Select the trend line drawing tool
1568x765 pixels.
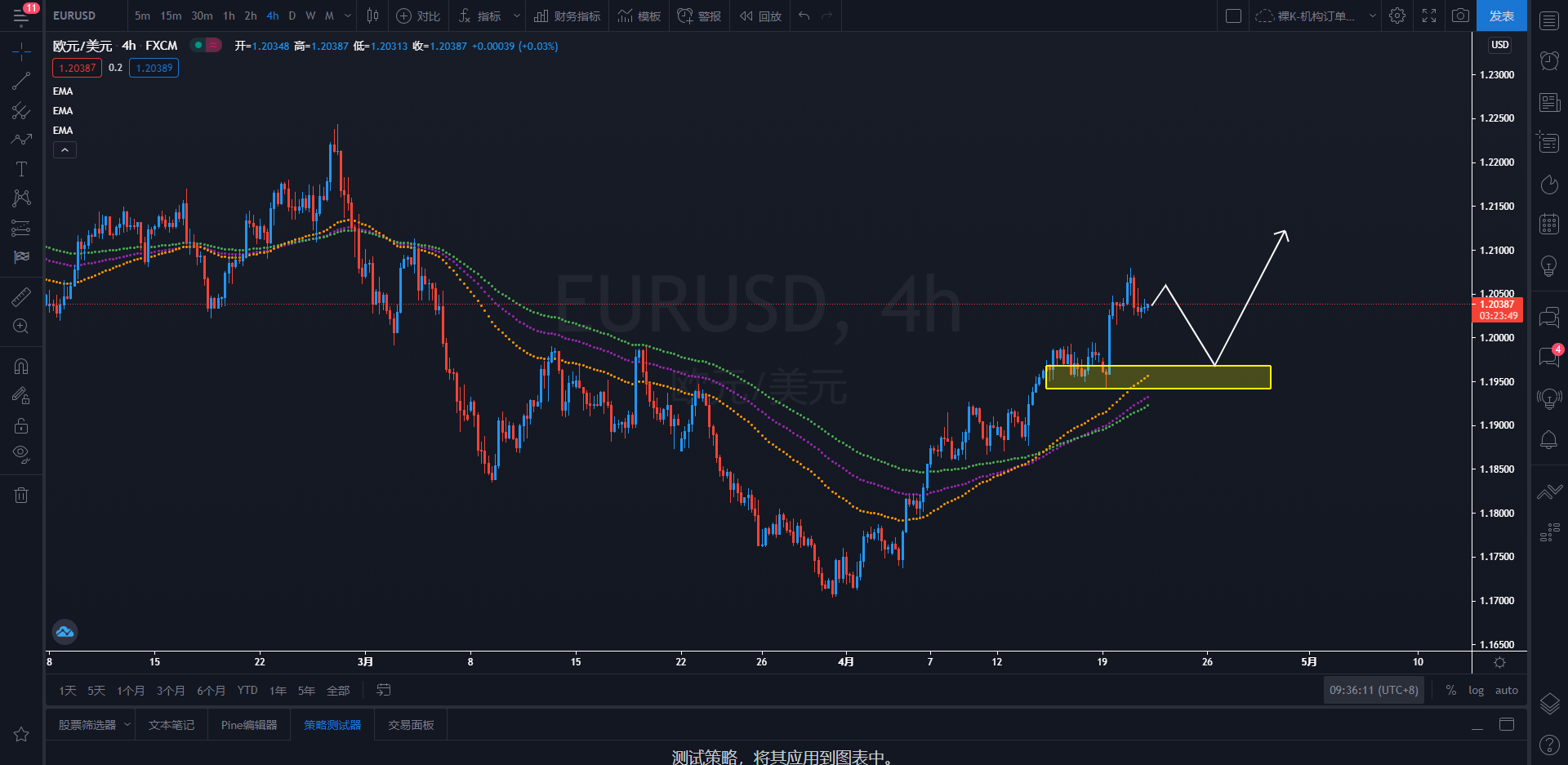(21, 81)
